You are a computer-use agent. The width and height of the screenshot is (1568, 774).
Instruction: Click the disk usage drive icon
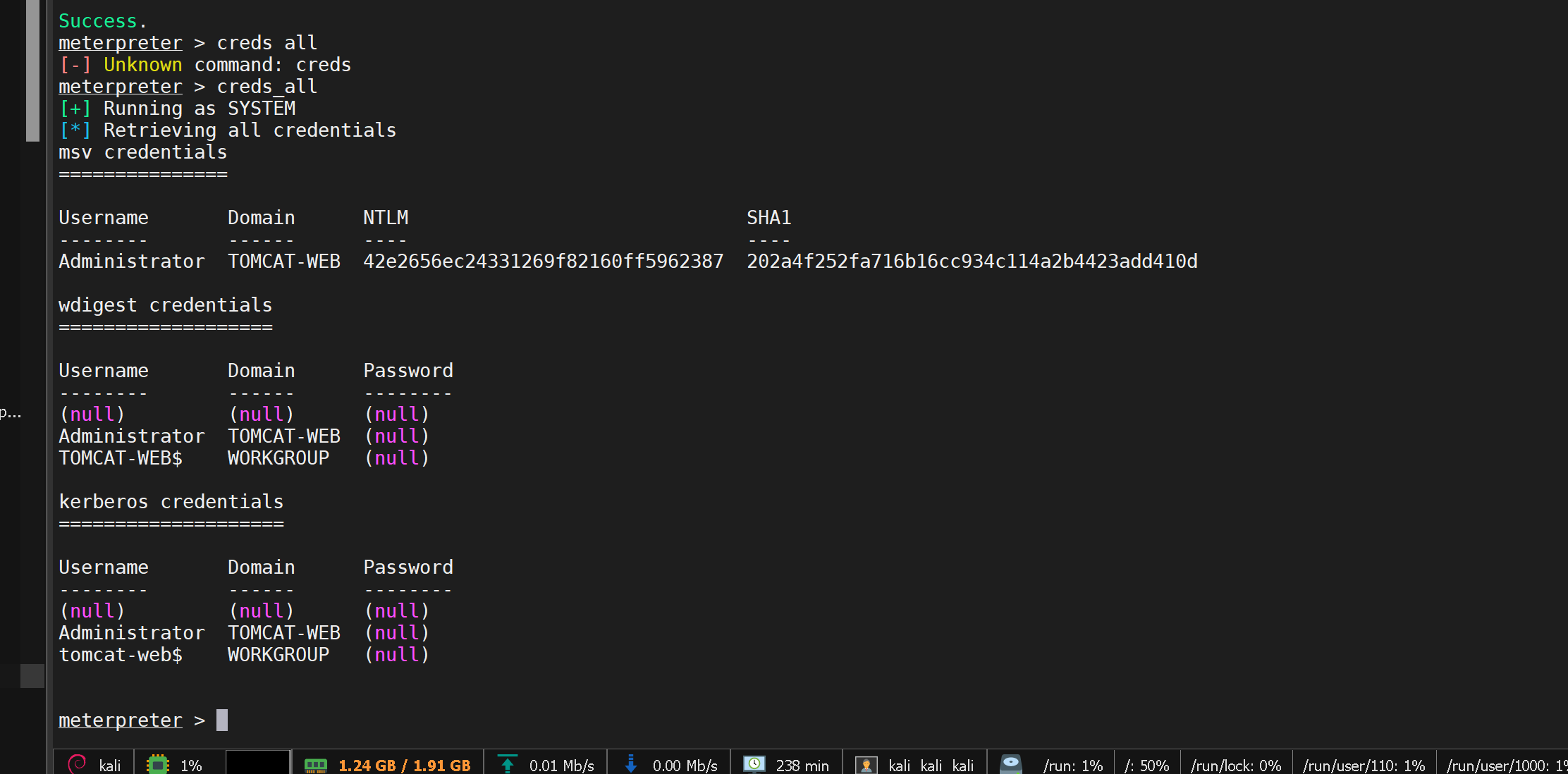1011,764
